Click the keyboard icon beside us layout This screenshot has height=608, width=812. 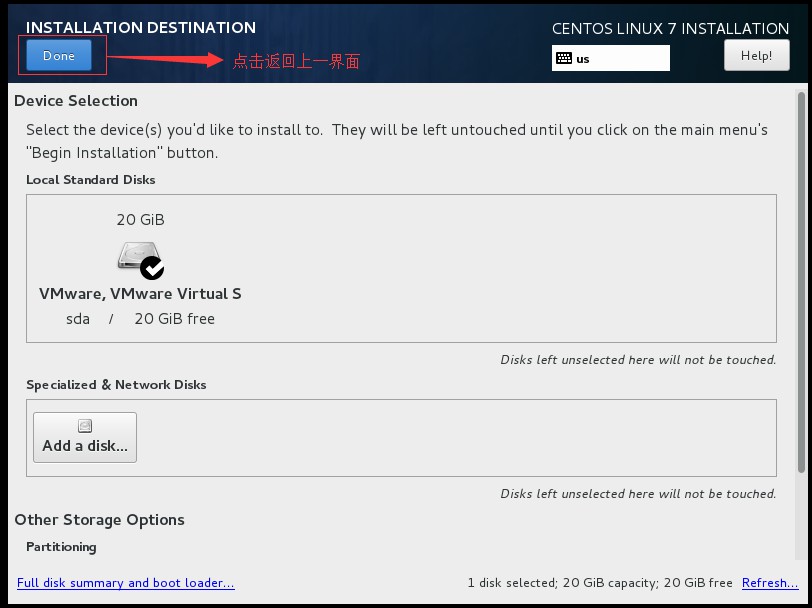pyautogui.click(x=564, y=58)
